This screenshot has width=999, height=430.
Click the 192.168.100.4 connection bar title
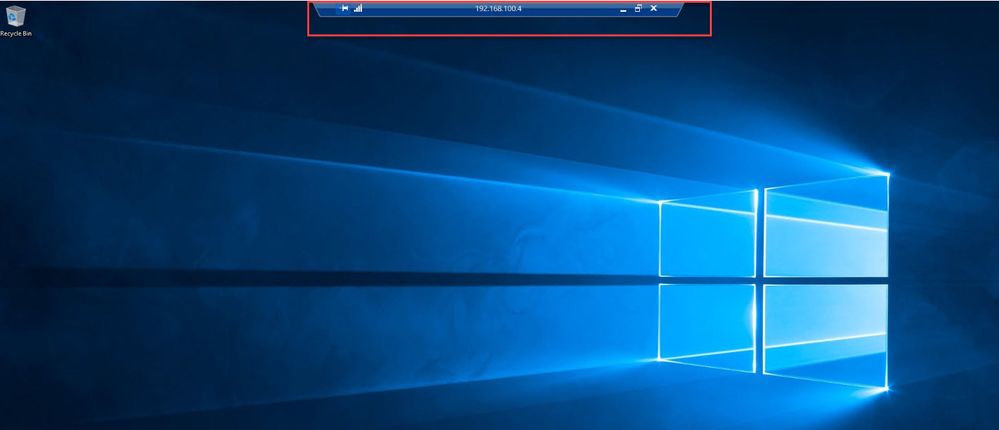(x=498, y=8)
